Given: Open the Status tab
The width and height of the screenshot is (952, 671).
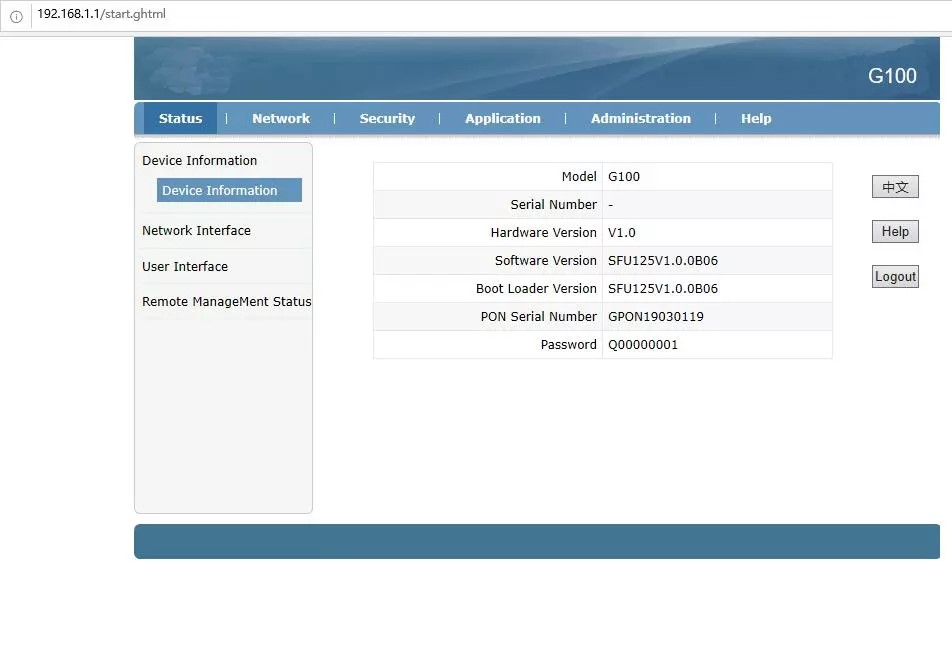Looking at the screenshot, I should tap(180, 118).
